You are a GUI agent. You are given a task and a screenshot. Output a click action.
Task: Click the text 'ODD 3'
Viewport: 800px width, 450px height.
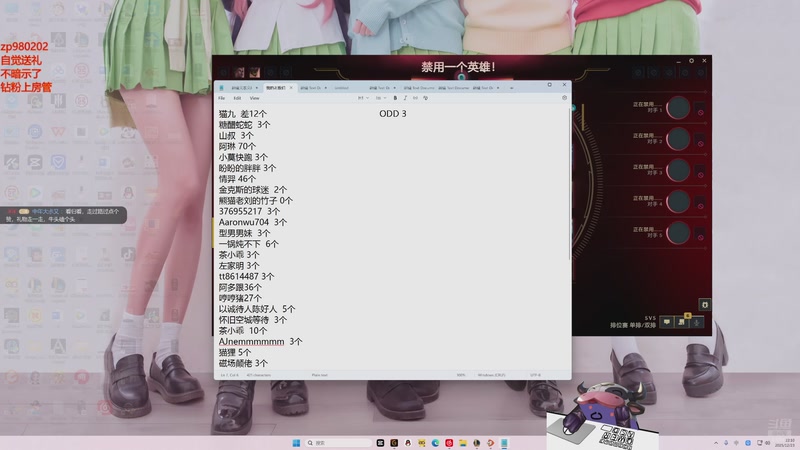click(393, 114)
